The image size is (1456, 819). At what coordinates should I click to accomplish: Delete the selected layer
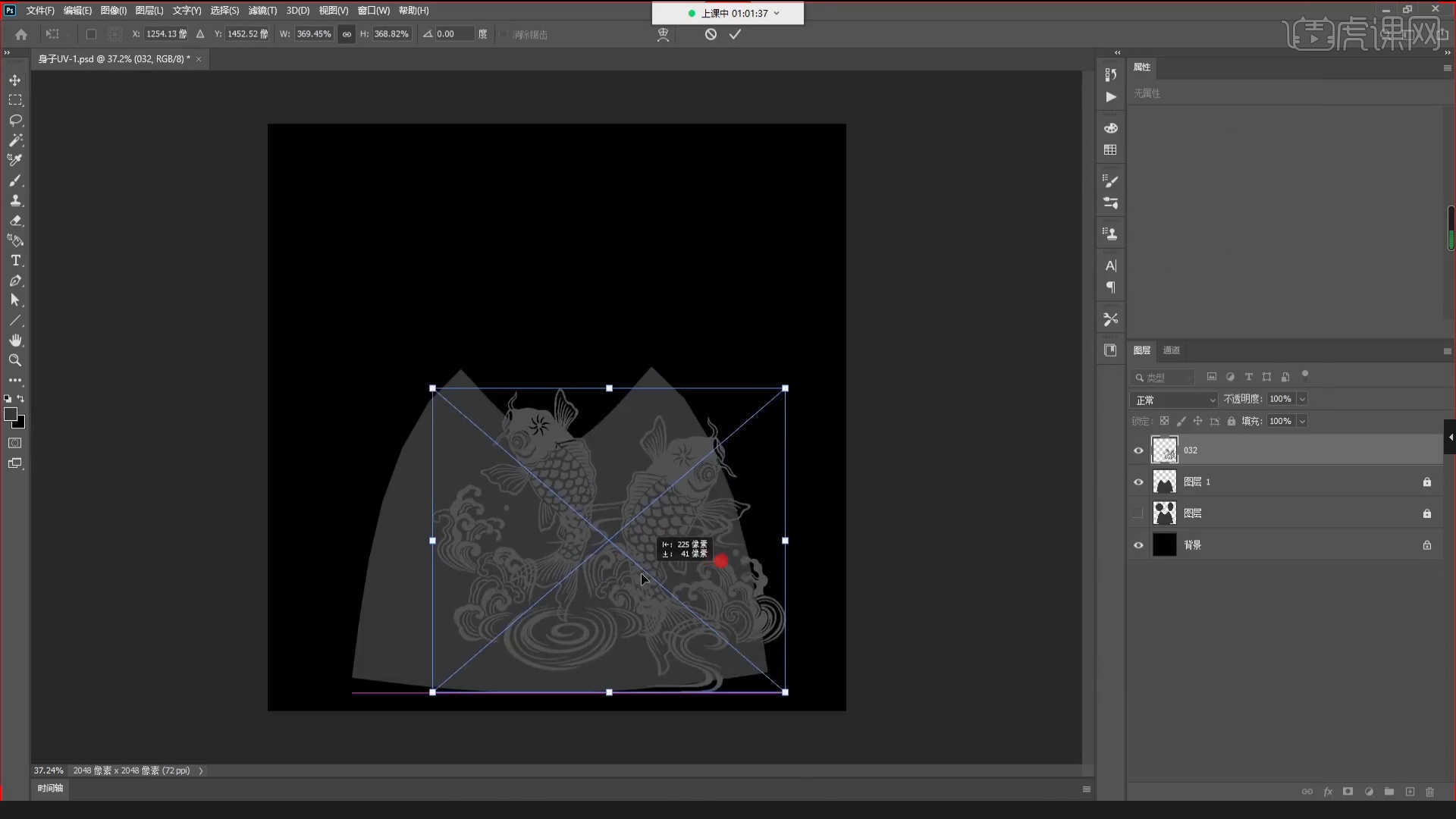click(1430, 792)
